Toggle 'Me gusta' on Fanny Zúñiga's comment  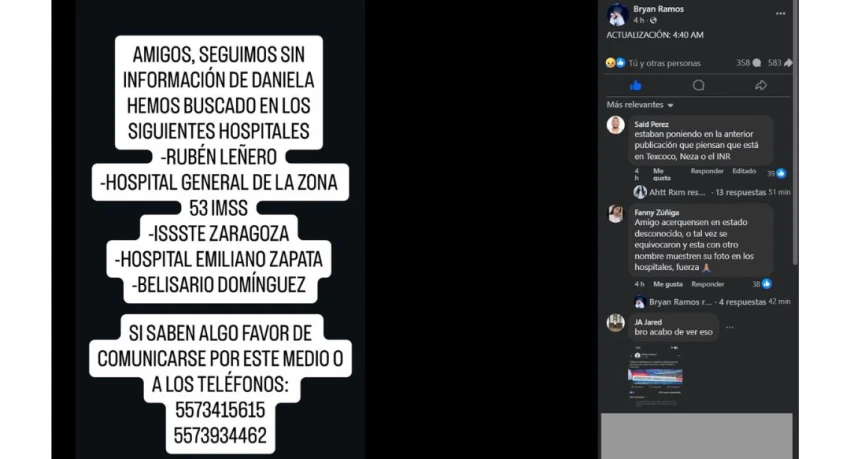[x=668, y=284]
